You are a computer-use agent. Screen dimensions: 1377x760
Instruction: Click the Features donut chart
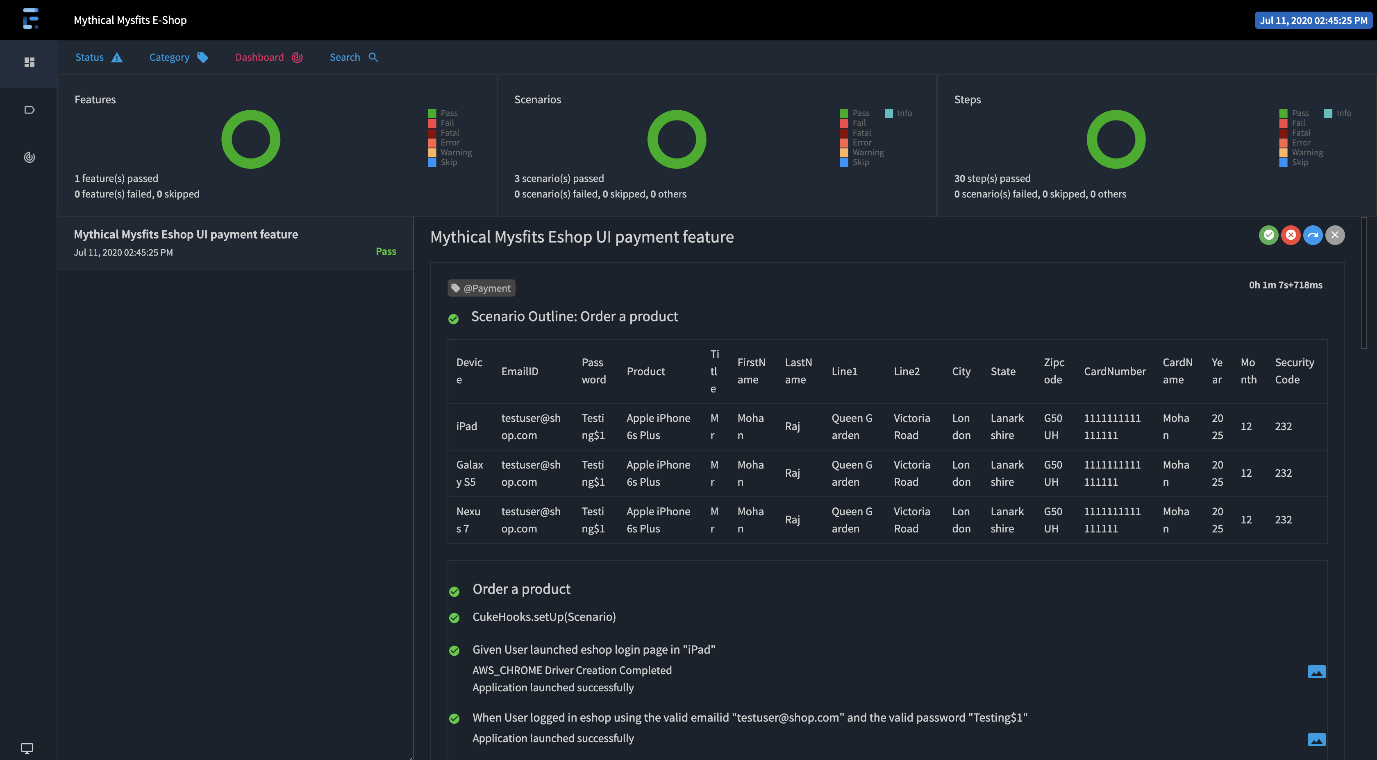(x=250, y=139)
